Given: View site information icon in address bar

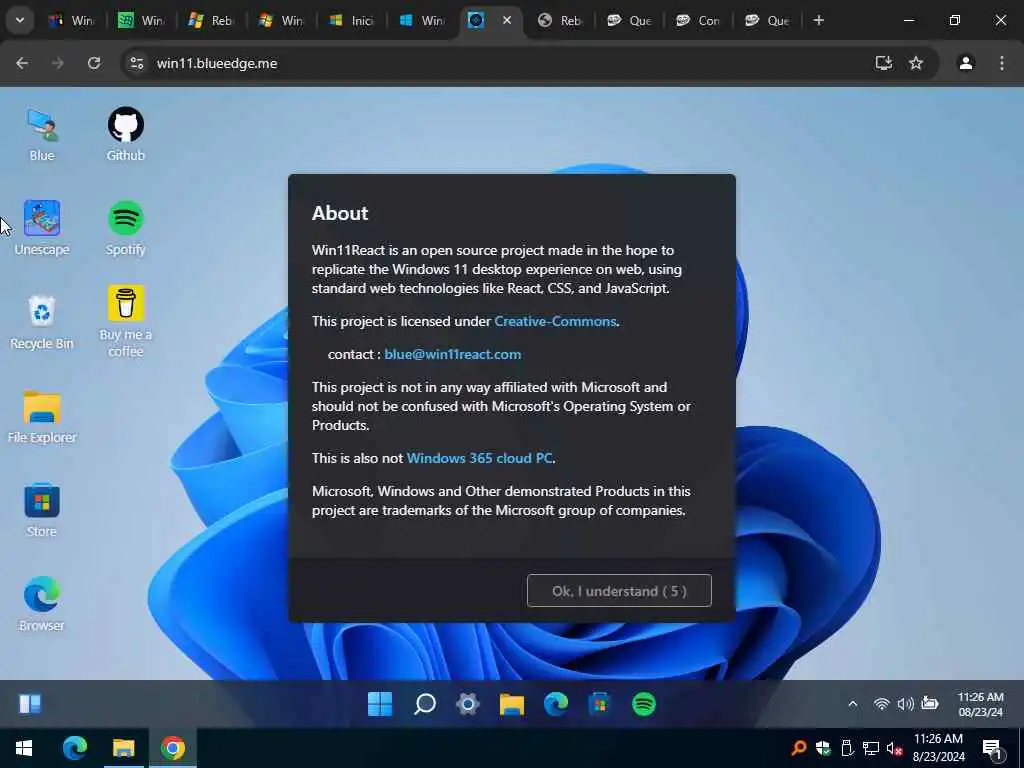Looking at the screenshot, I should click(136, 63).
